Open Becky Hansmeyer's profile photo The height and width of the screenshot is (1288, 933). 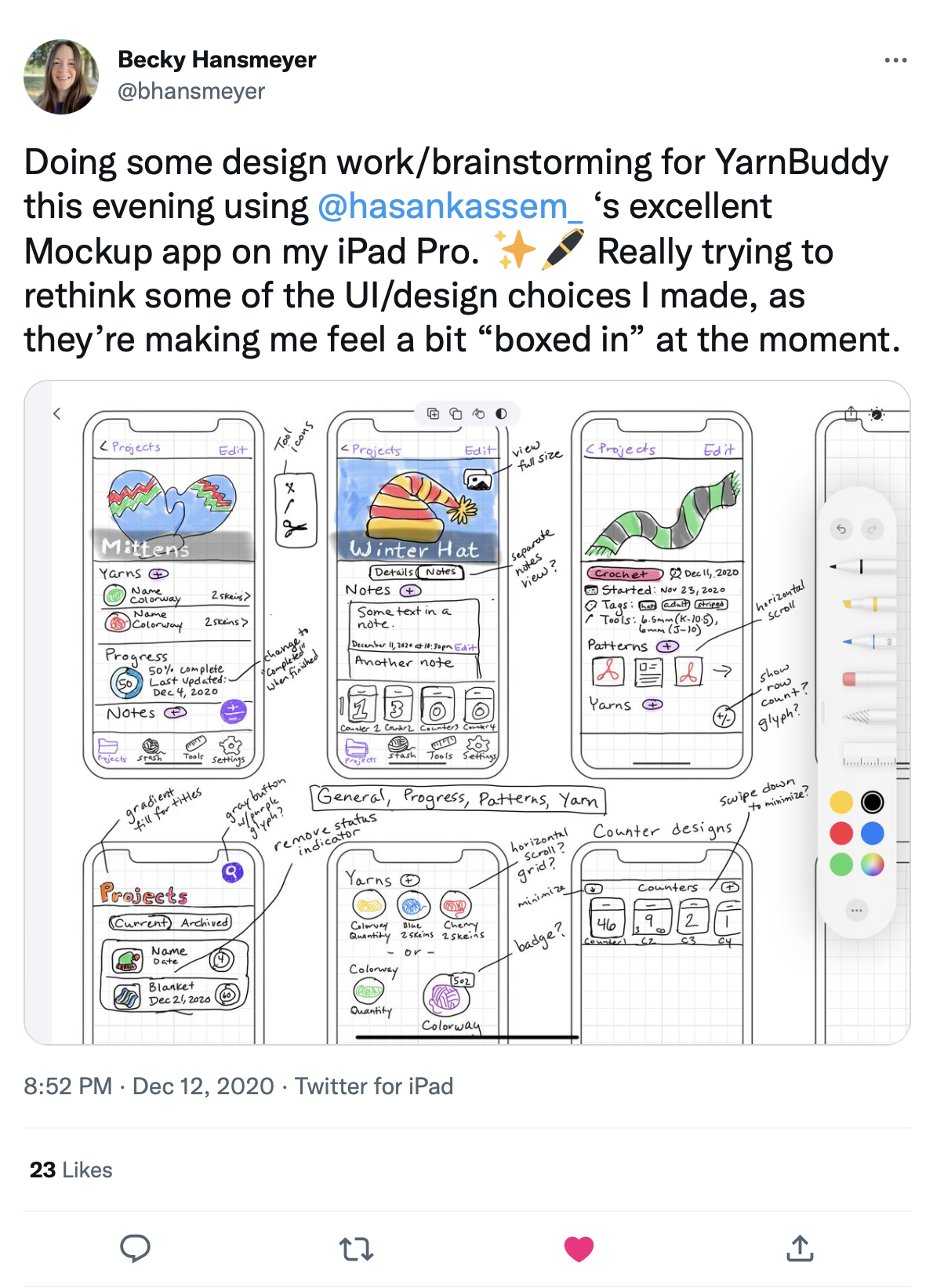[62, 77]
